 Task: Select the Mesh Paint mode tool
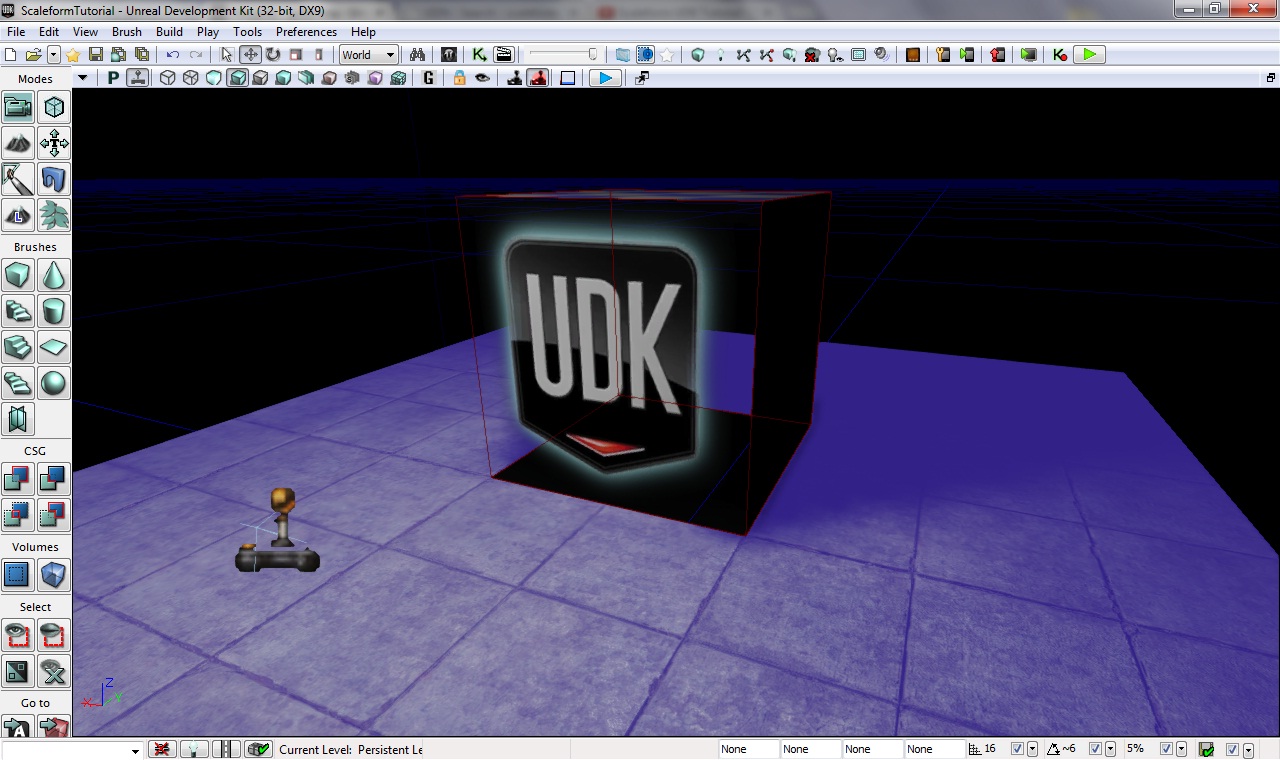18,180
